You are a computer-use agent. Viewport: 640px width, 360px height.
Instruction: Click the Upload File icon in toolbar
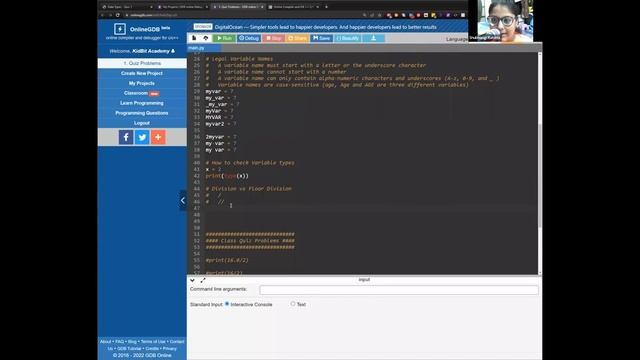[206, 38]
